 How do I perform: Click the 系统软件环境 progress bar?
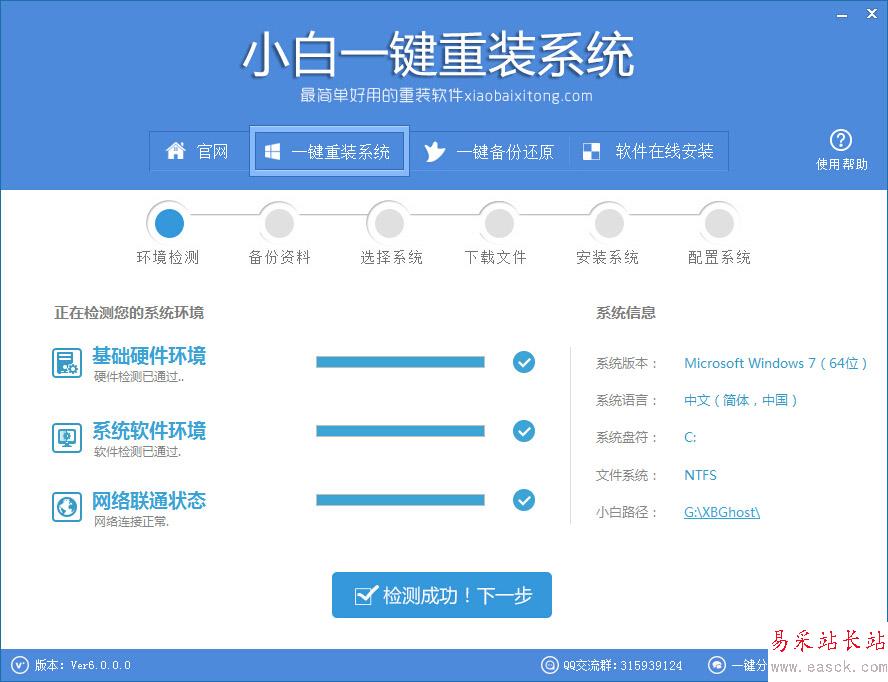pyautogui.click(x=400, y=431)
